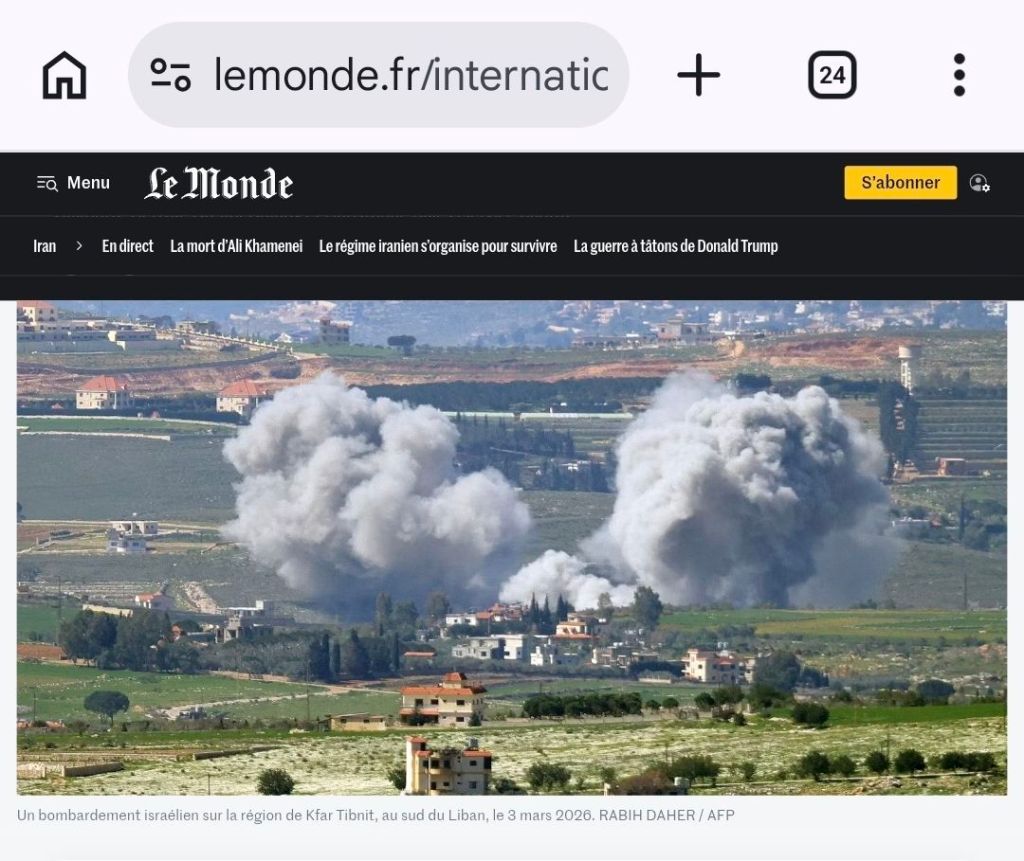Click the Le Monde logo
This screenshot has width=1024, height=861.
[218, 183]
